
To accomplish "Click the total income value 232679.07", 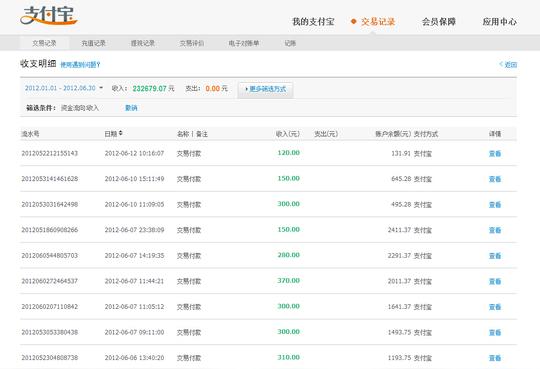I will point(149,89).
